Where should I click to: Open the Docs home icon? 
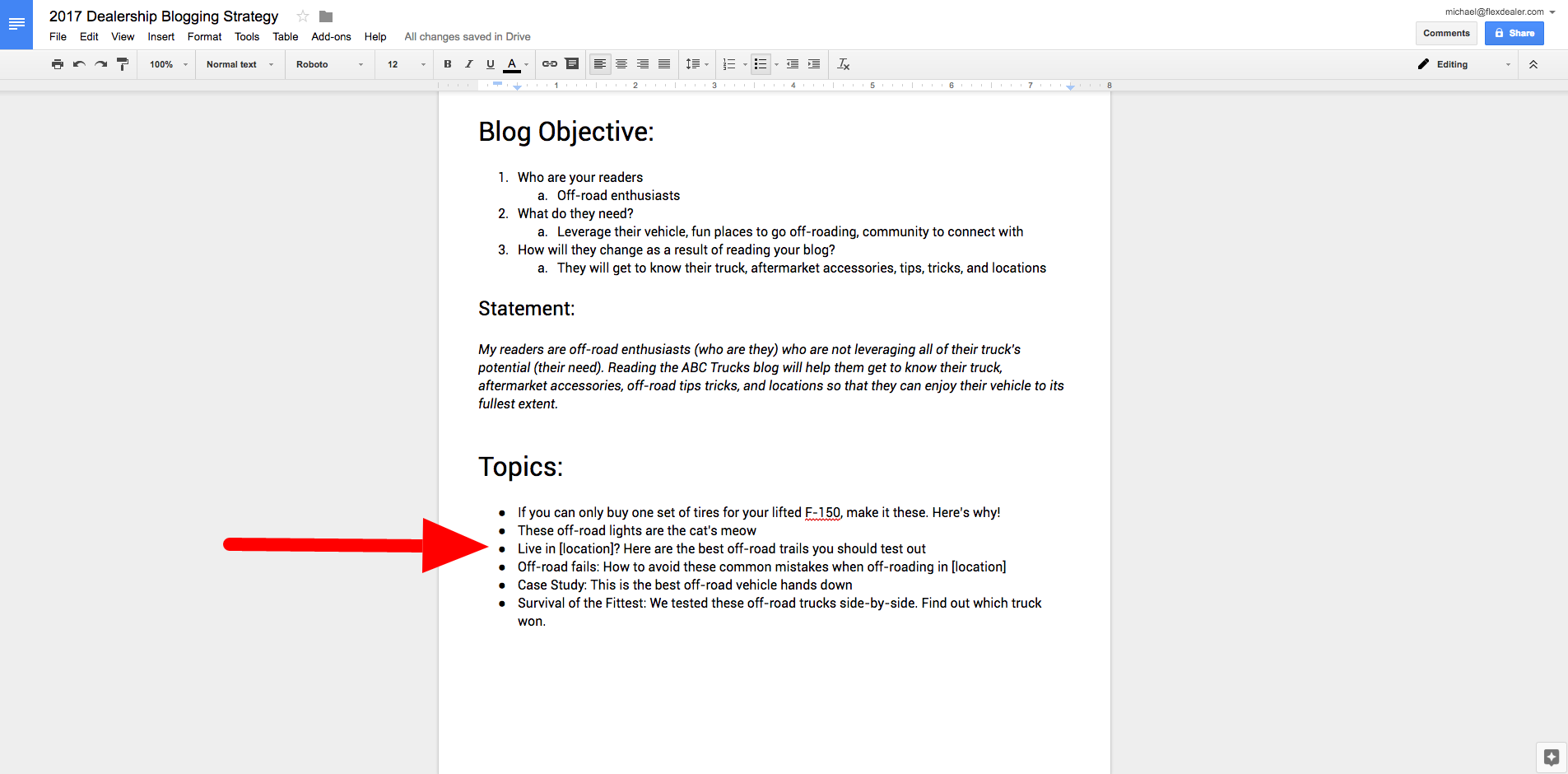pyautogui.click(x=16, y=25)
